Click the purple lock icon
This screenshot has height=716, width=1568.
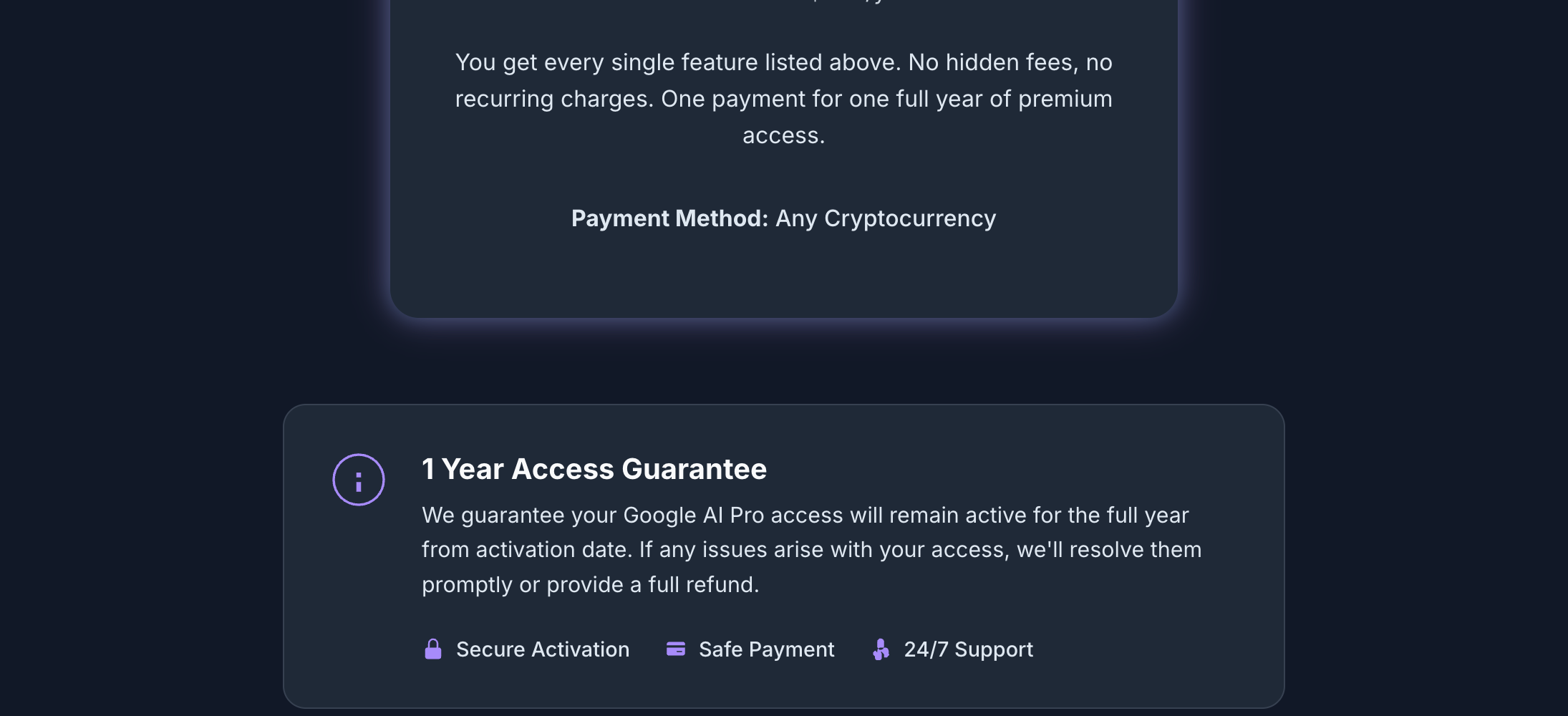coord(433,649)
